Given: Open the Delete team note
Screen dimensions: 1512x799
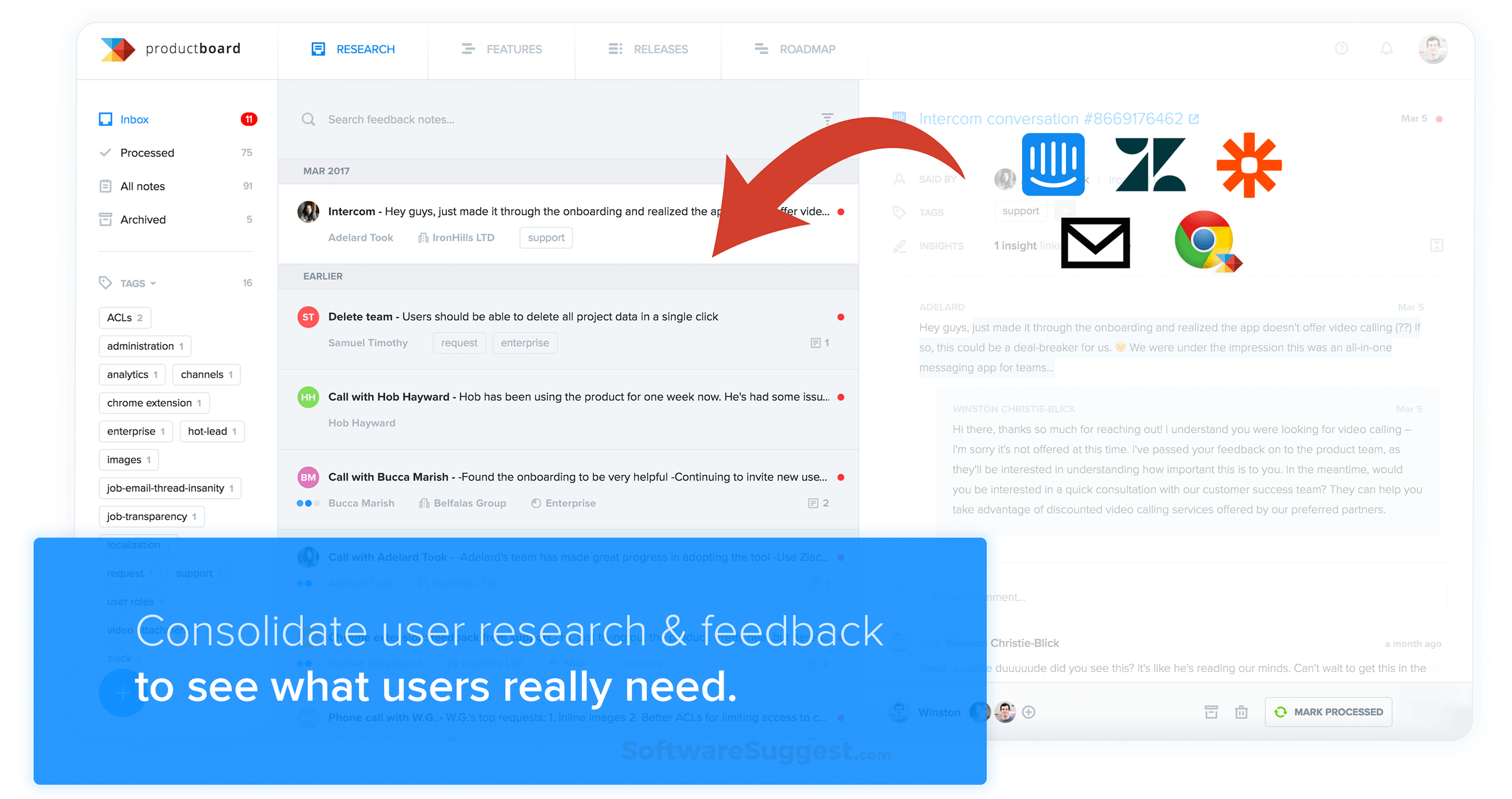Looking at the screenshot, I should [568, 330].
